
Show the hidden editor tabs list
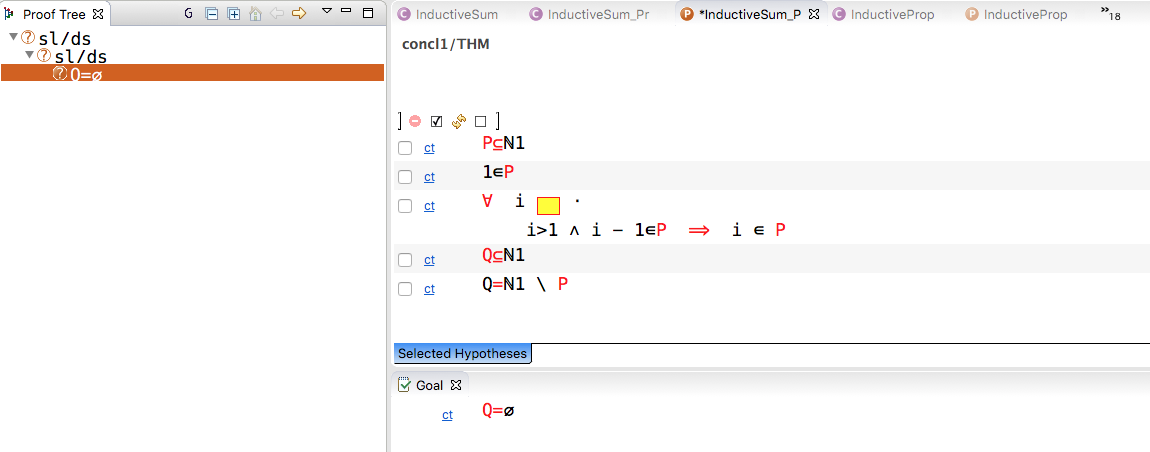tap(1109, 13)
